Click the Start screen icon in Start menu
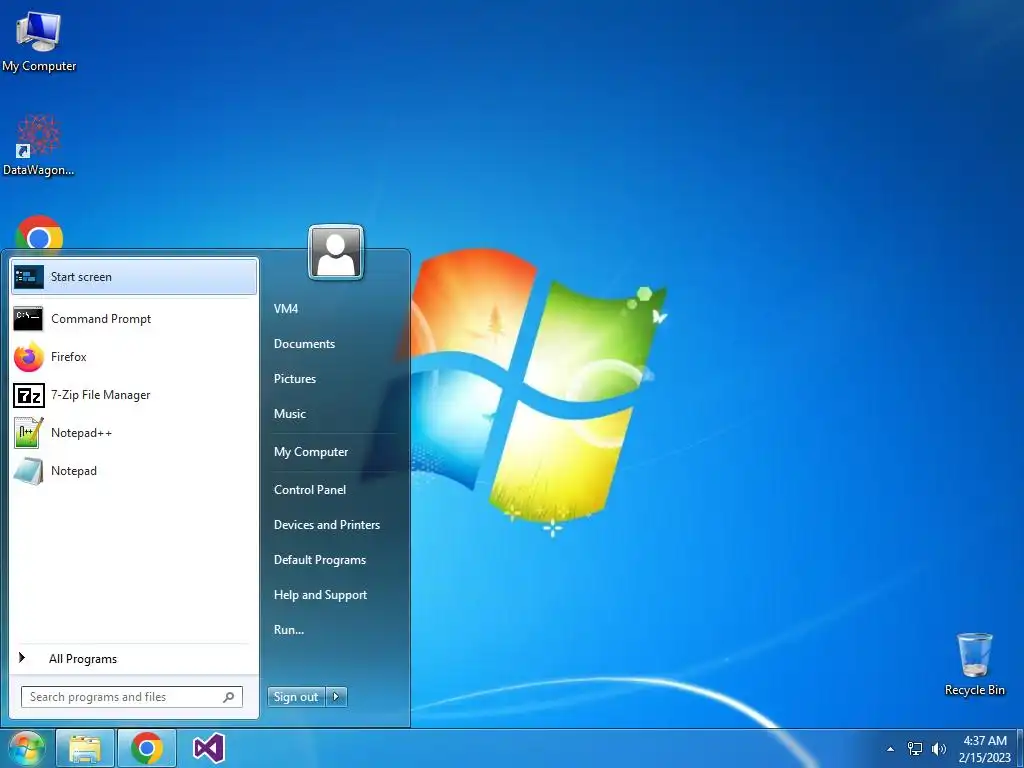This screenshot has width=1024, height=768. click(x=28, y=277)
